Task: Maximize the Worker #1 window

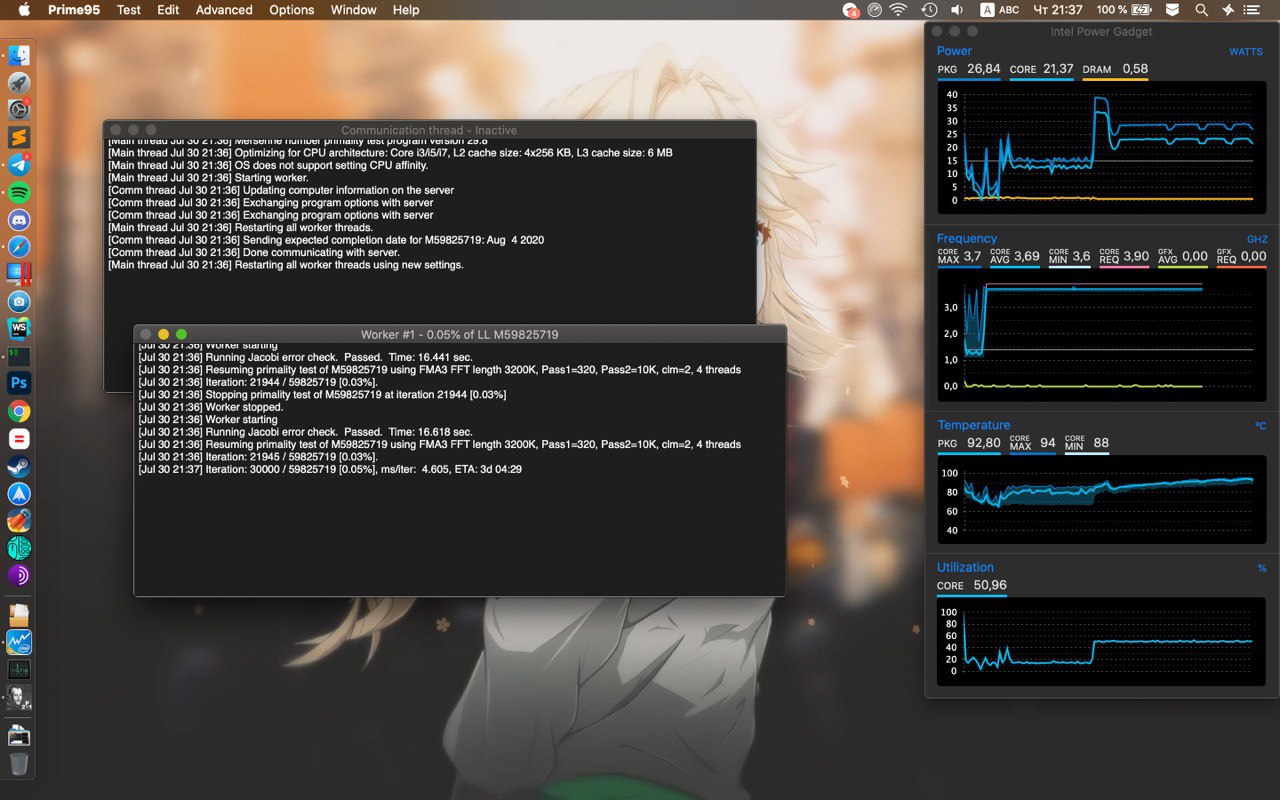Action: [181, 334]
